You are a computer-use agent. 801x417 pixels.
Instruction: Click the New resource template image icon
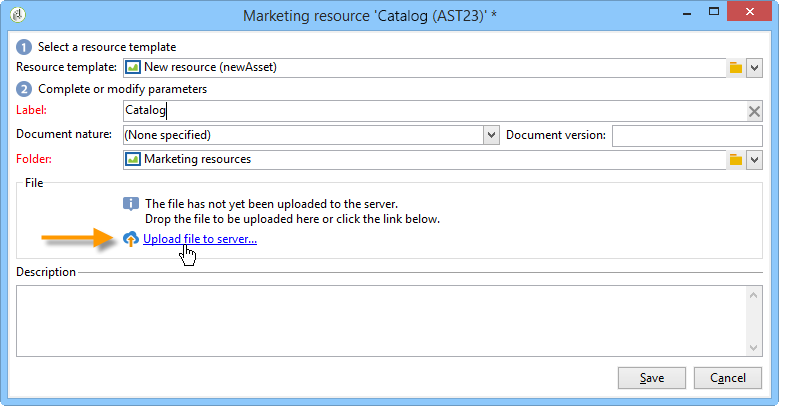[x=133, y=67]
